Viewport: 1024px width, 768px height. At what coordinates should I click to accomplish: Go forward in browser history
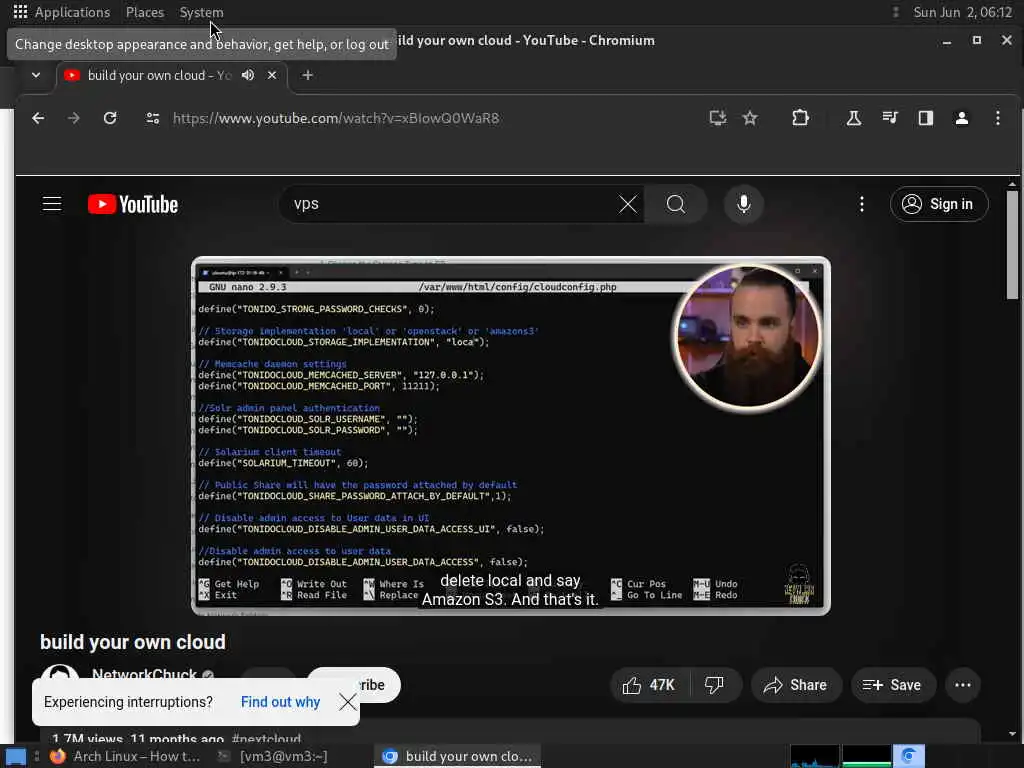(x=74, y=118)
